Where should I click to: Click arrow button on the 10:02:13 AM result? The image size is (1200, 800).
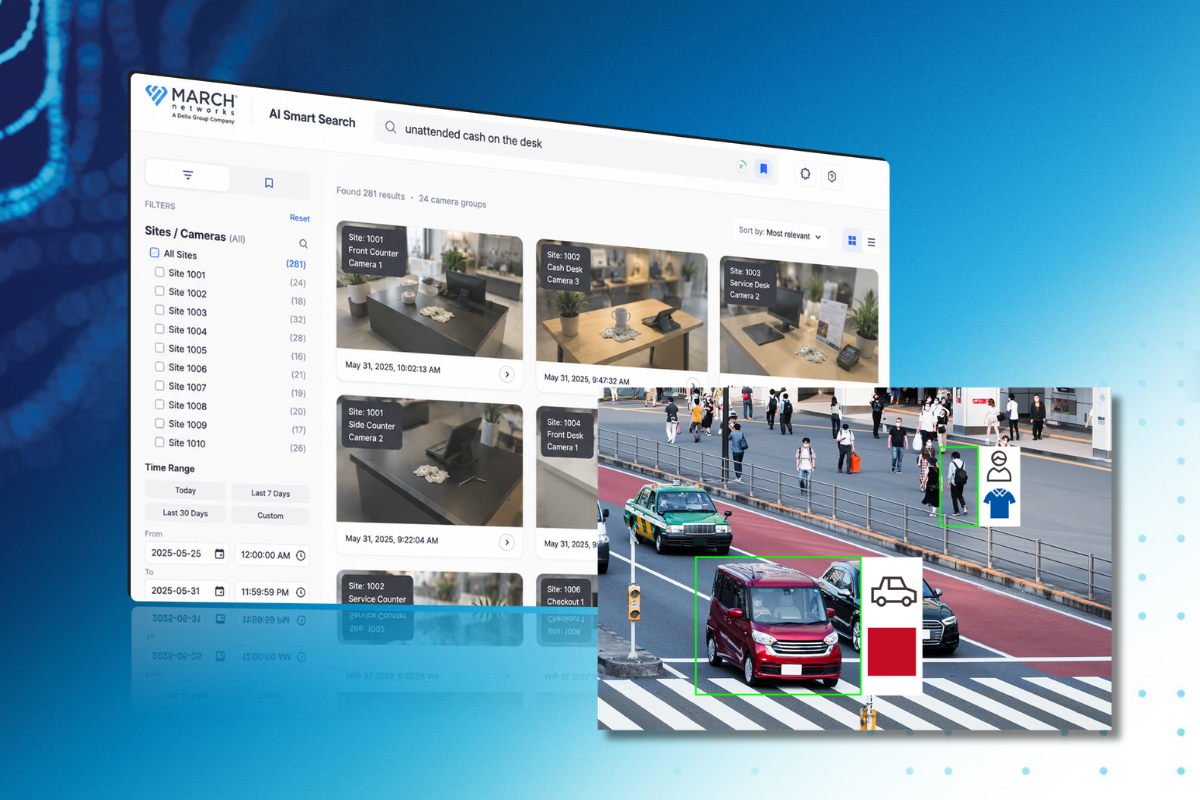[507, 374]
